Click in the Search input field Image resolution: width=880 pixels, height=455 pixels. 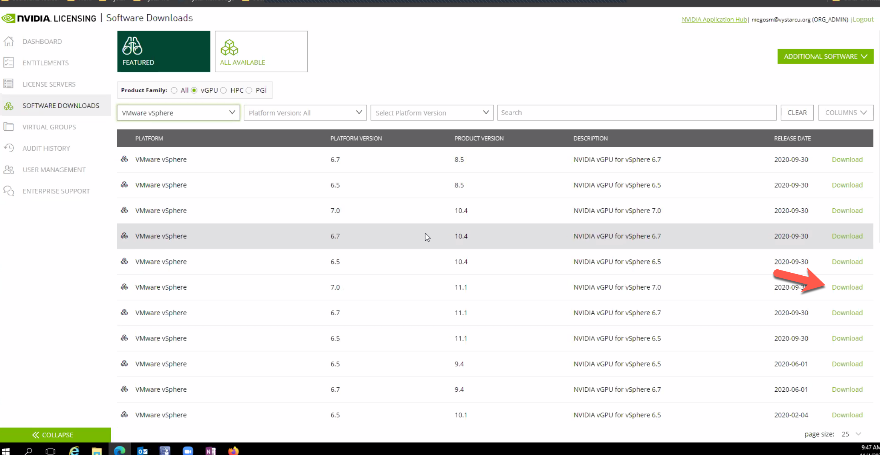[x=636, y=113]
